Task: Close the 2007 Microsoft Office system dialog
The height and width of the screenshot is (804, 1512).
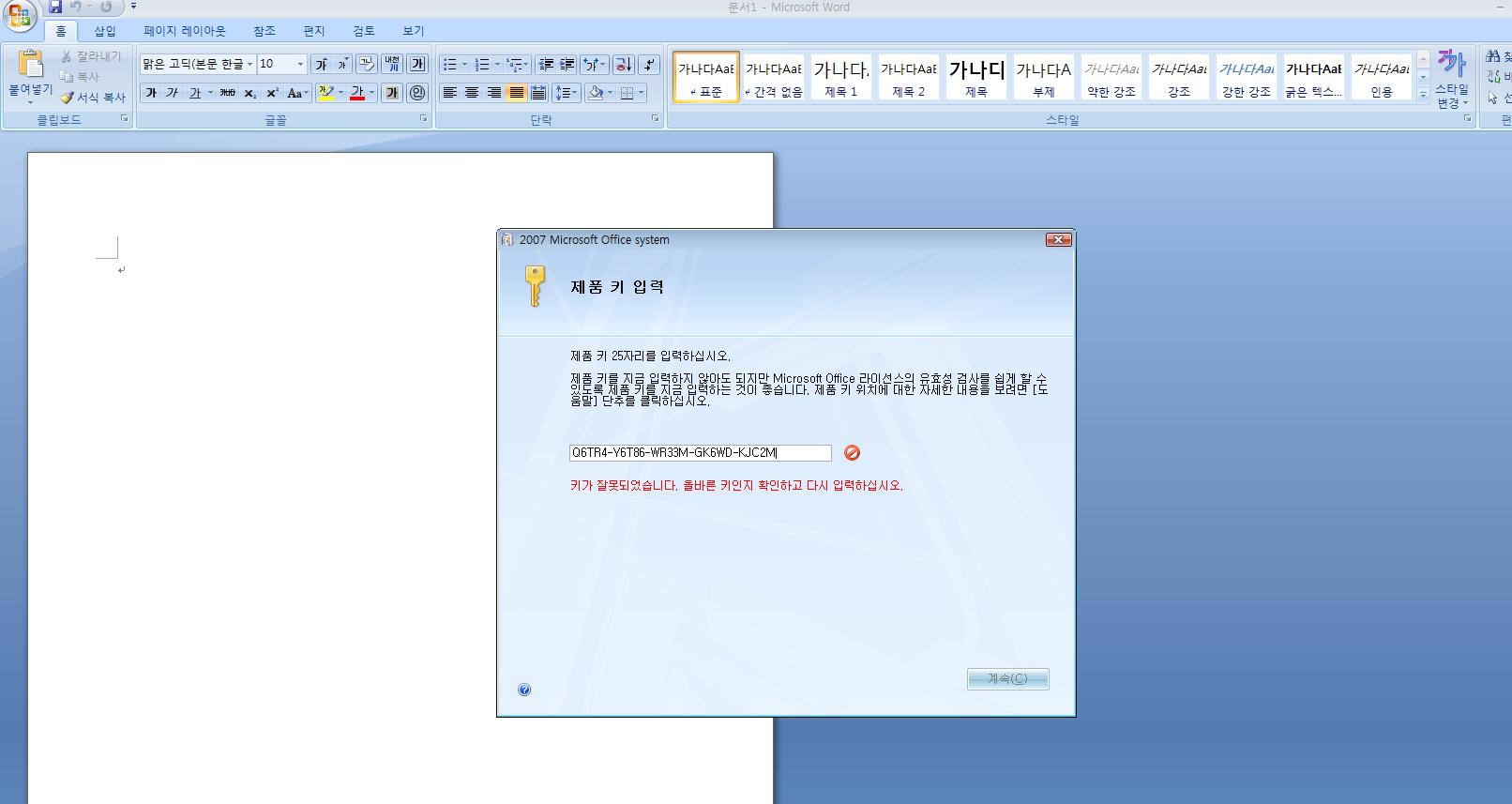Action: pyautogui.click(x=1058, y=240)
